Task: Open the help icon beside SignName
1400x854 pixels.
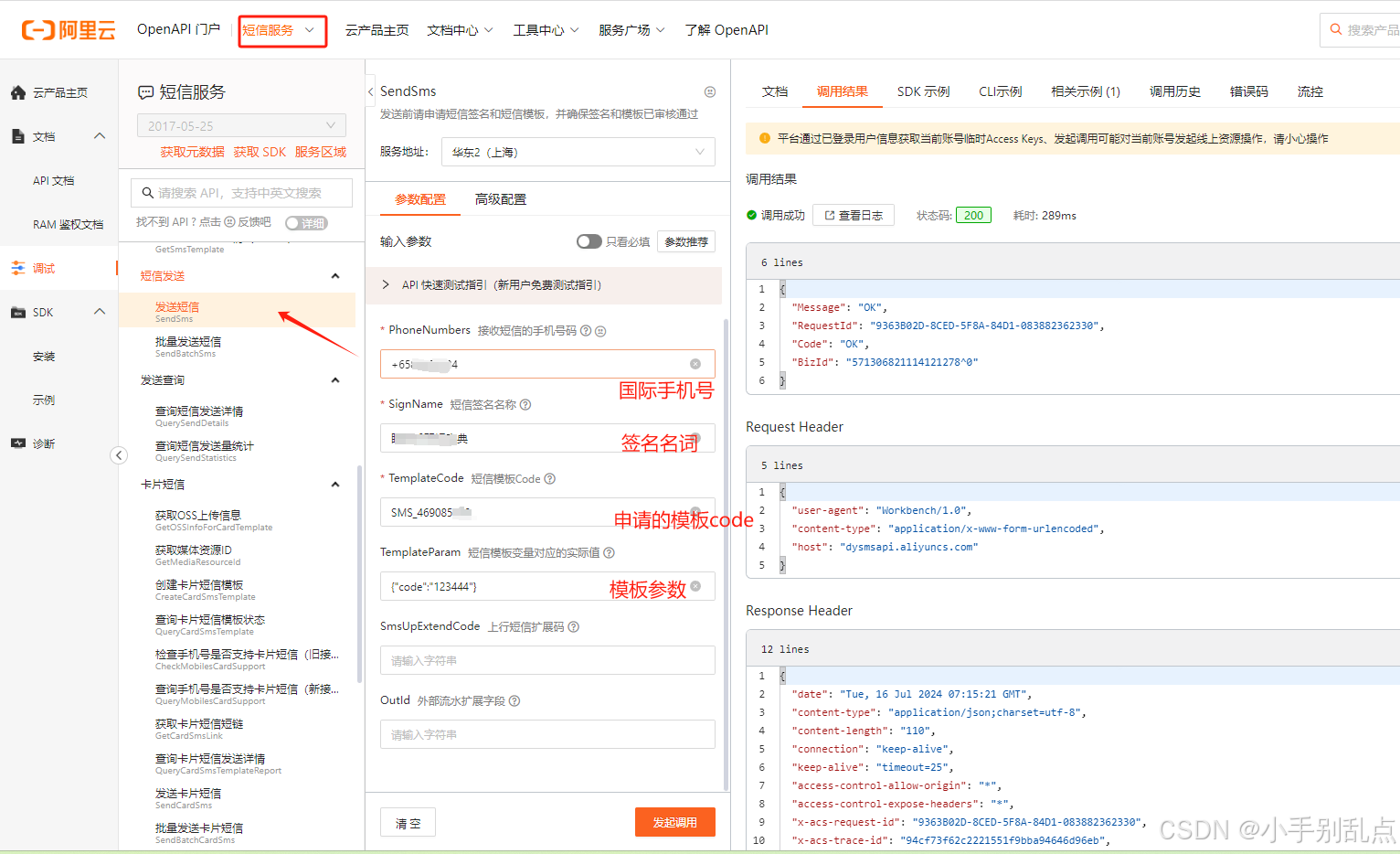Action: coord(525,405)
